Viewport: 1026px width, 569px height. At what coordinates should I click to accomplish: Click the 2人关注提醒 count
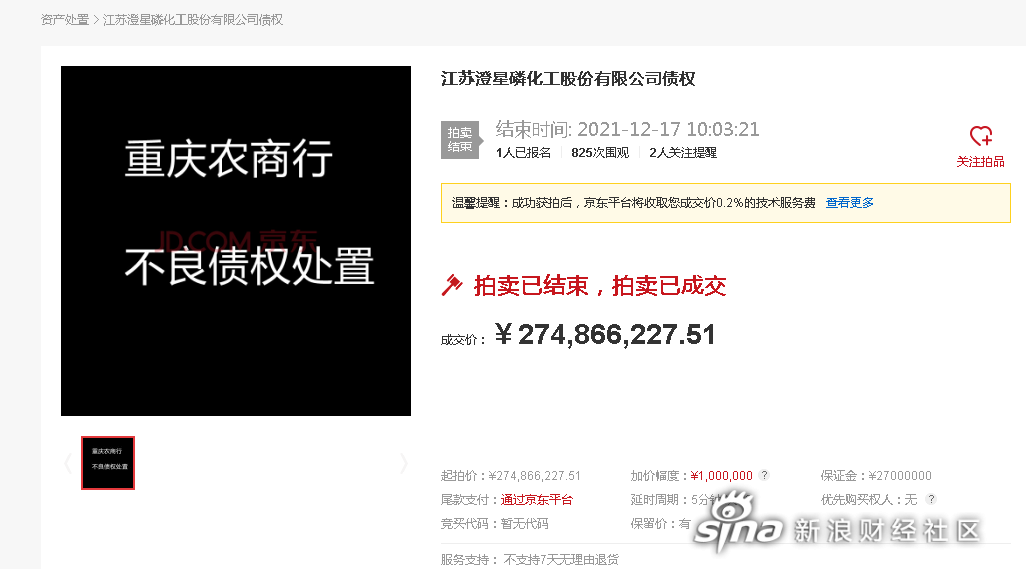tap(683, 152)
